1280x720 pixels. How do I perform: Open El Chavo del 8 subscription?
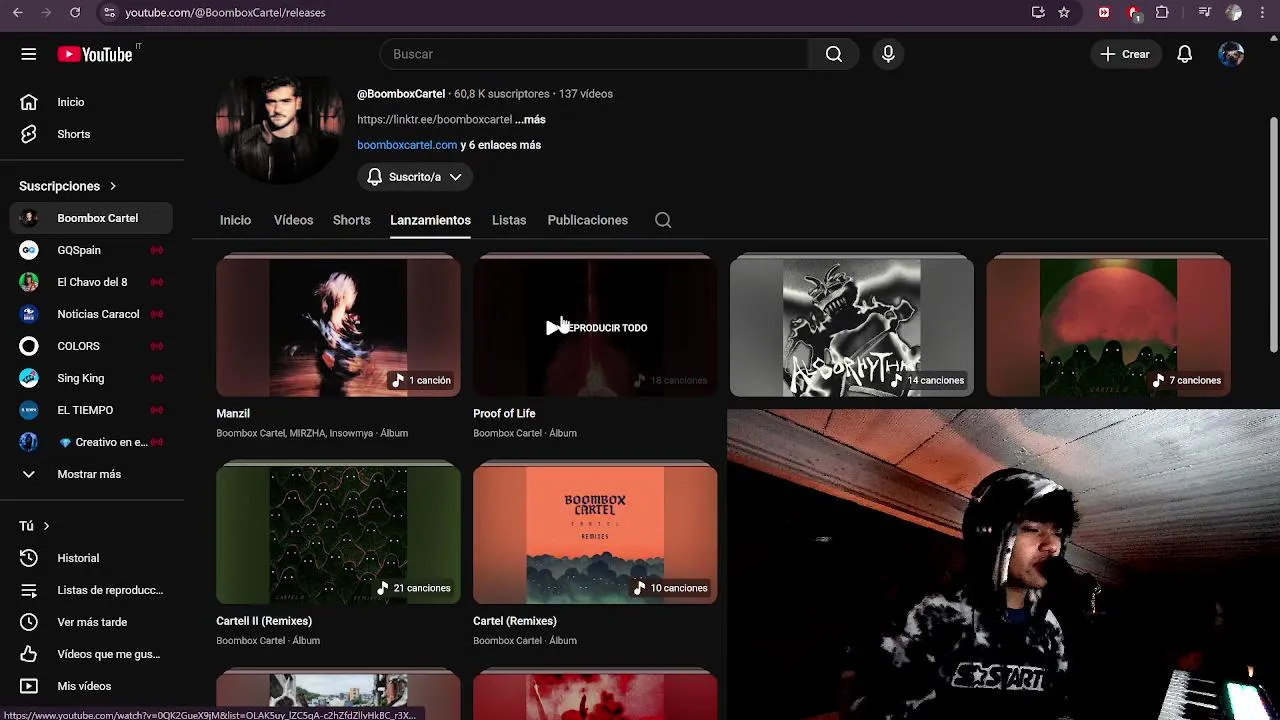[92, 282]
